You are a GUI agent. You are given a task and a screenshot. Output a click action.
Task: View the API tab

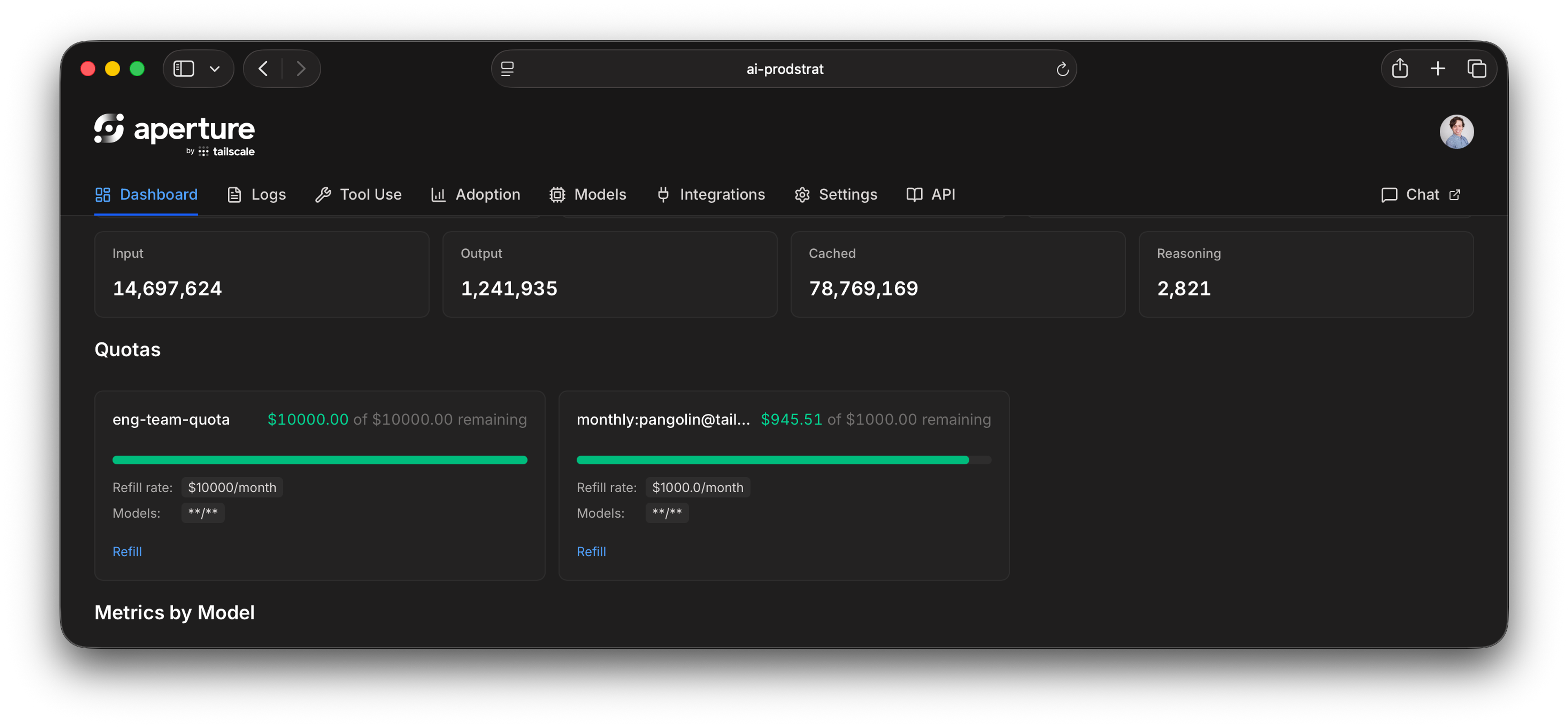coord(931,194)
